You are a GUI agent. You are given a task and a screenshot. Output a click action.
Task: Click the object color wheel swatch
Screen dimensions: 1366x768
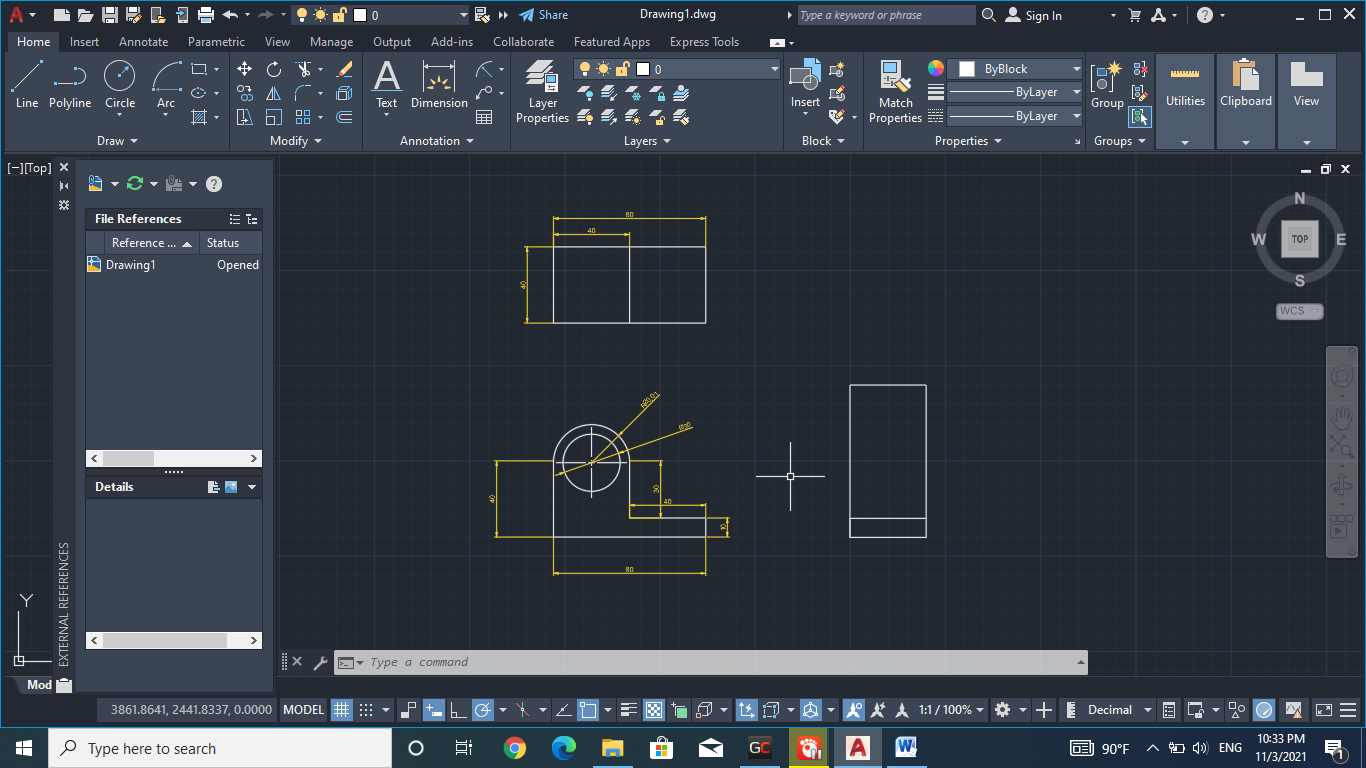coord(935,69)
